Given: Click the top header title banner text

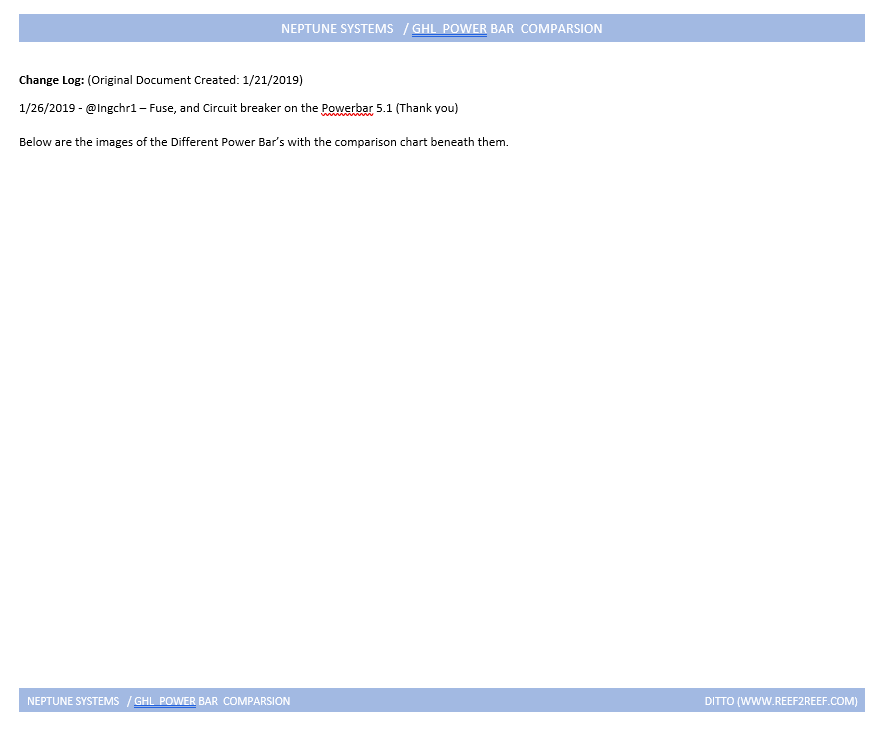Looking at the screenshot, I should (441, 28).
